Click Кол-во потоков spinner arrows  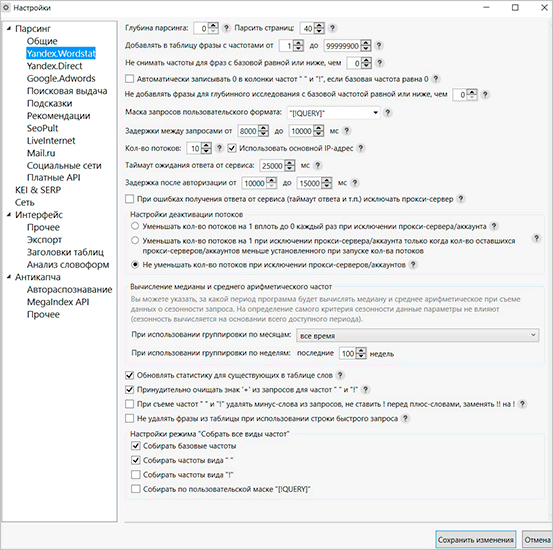pyautogui.click(x=206, y=148)
